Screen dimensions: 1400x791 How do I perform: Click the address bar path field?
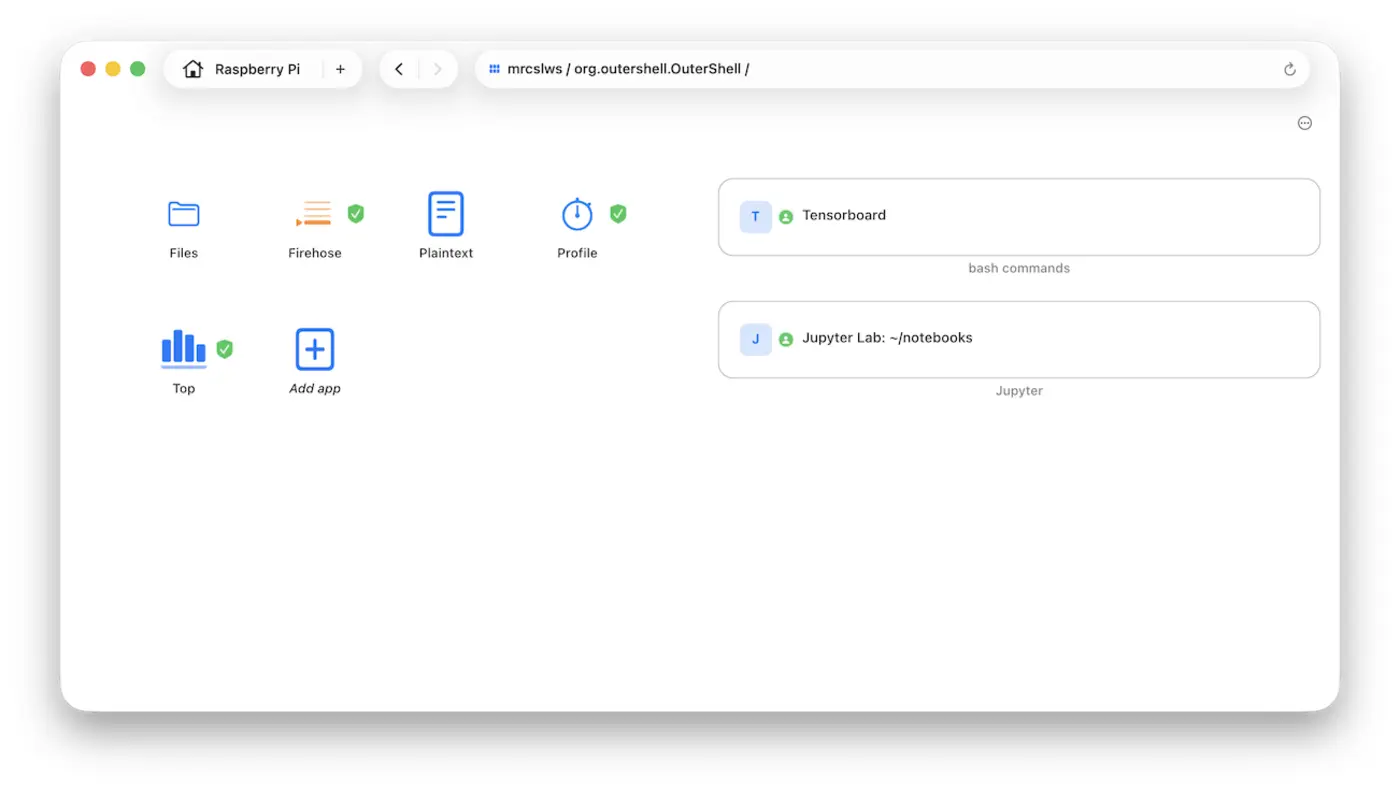click(892, 69)
